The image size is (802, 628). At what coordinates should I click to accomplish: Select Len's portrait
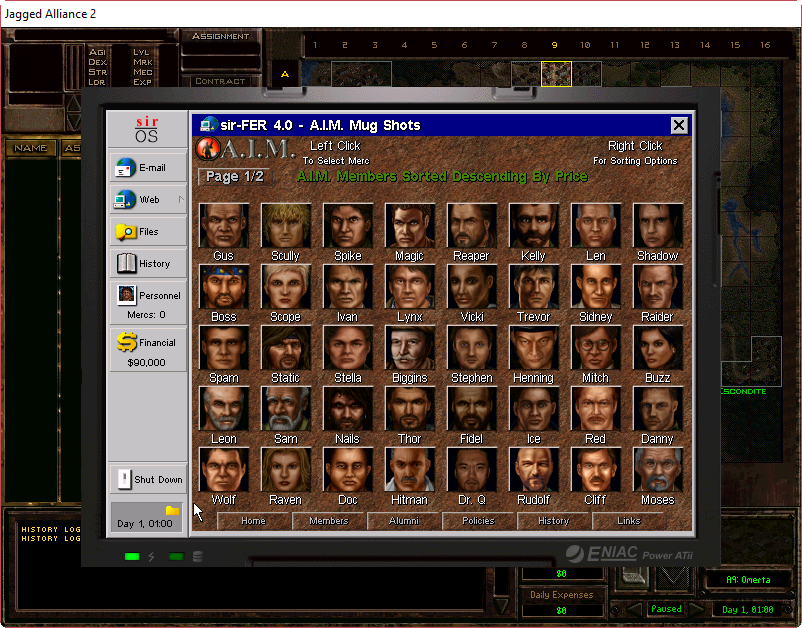(596, 226)
